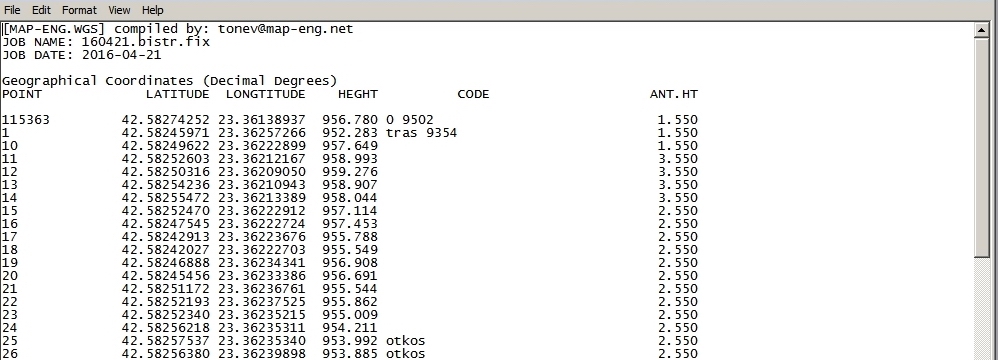The height and width of the screenshot is (360, 998).
Task: Open the File menu
Action: point(12,10)
